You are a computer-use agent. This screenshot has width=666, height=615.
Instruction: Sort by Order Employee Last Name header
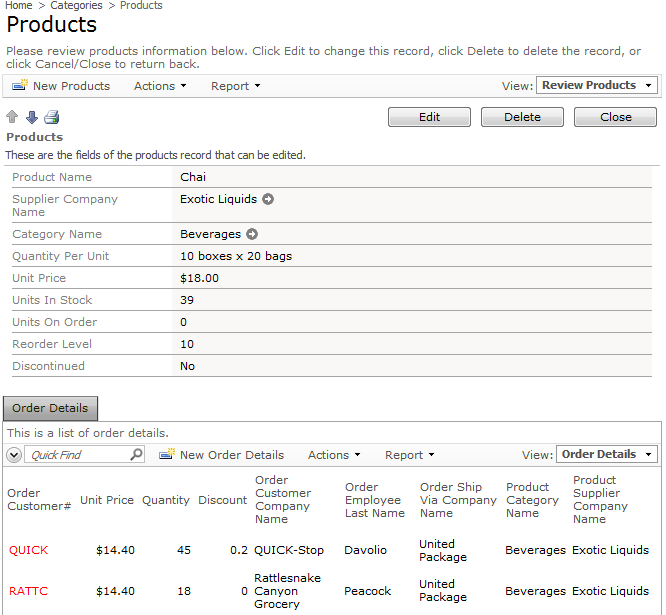[x=375, y=500]
